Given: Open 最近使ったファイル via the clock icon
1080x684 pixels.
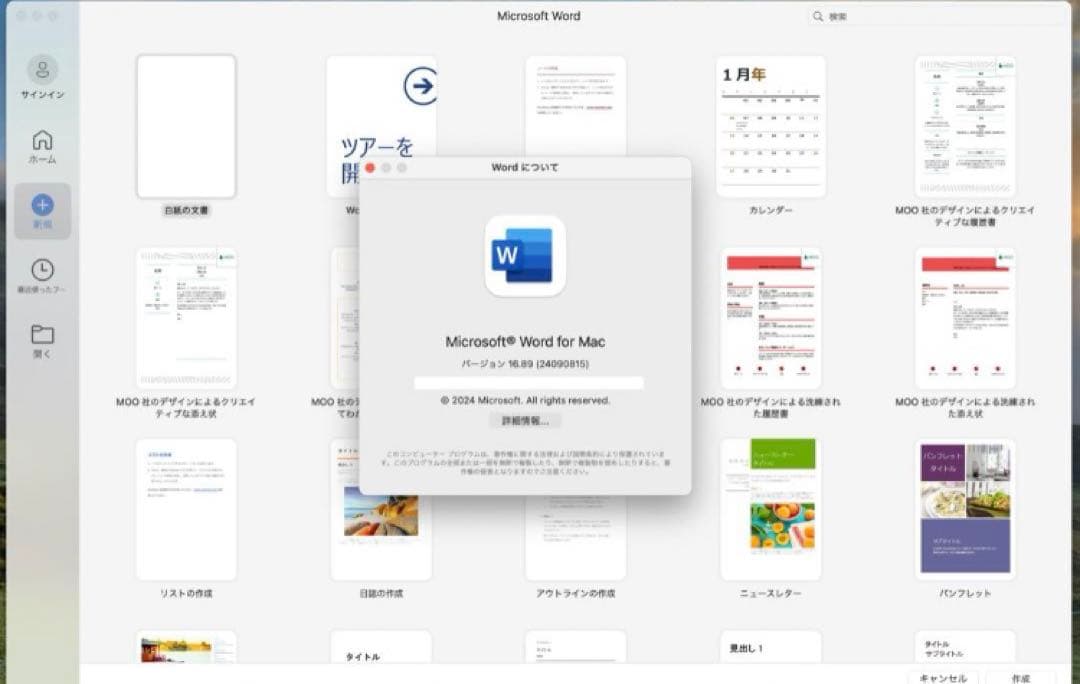Looking at the screenshot, I should click(x=42, y=270).
